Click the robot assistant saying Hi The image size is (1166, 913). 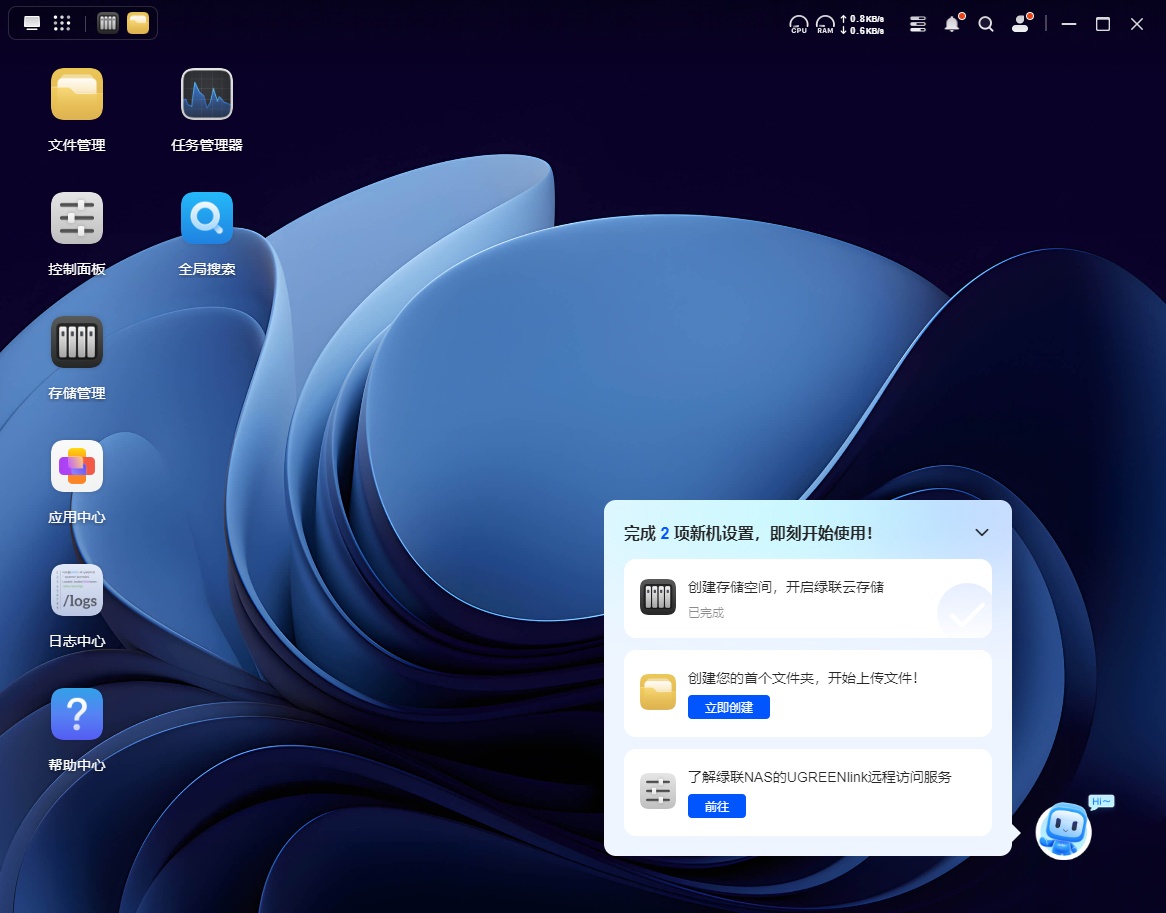pos(1064,830)
